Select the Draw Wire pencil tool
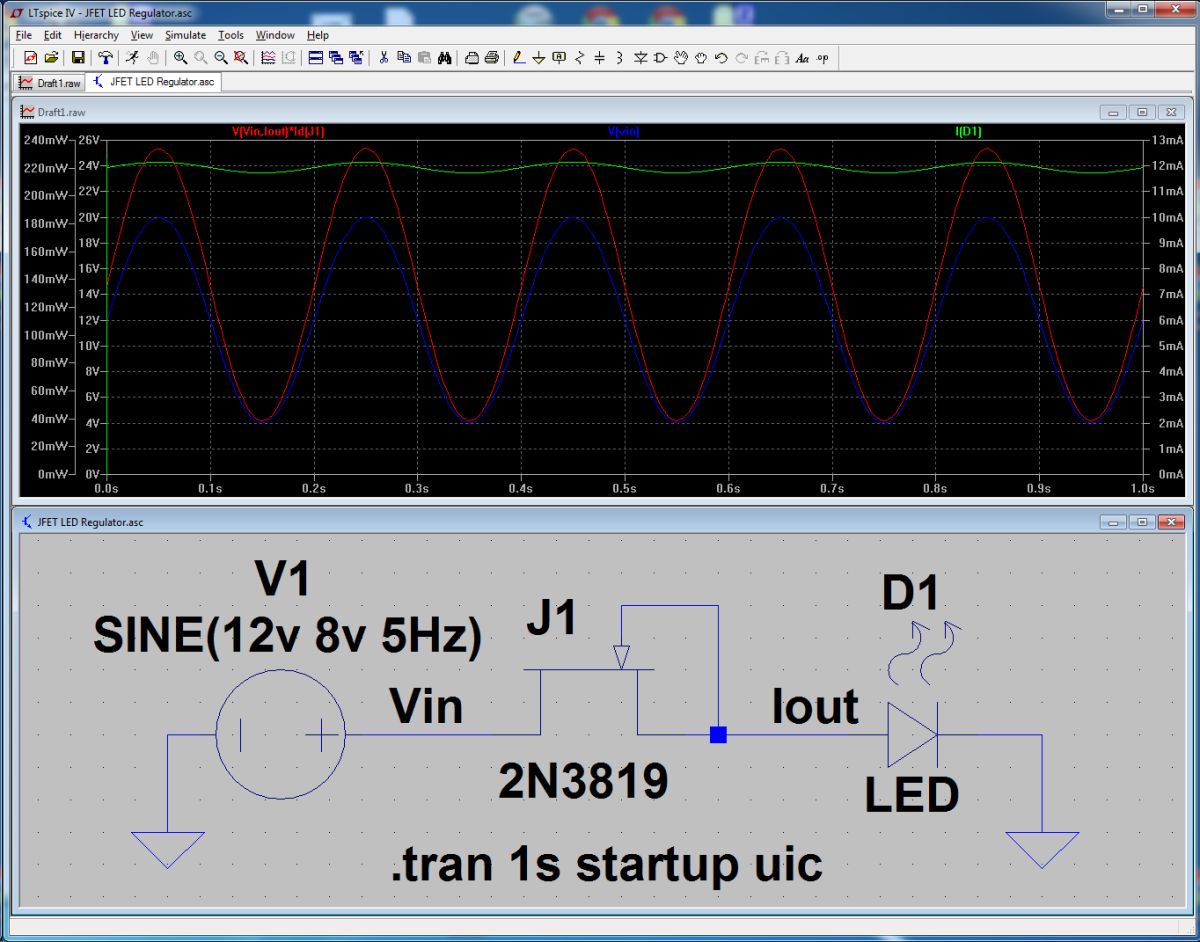The height and width of the screenshot is (942, 1200). pyautogui.click(x=519, y=58)
